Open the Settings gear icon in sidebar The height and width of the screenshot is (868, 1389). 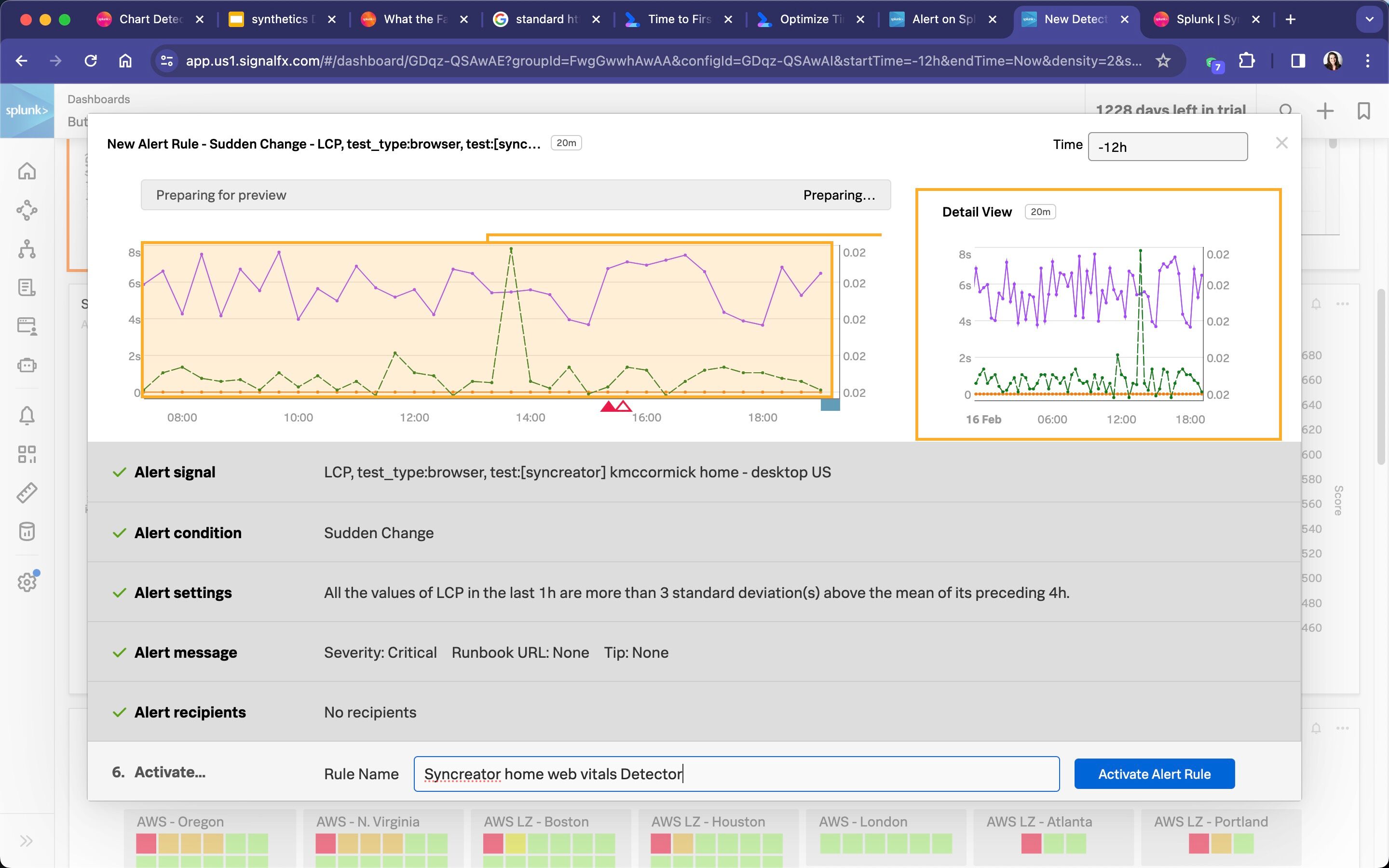(27, 582)
